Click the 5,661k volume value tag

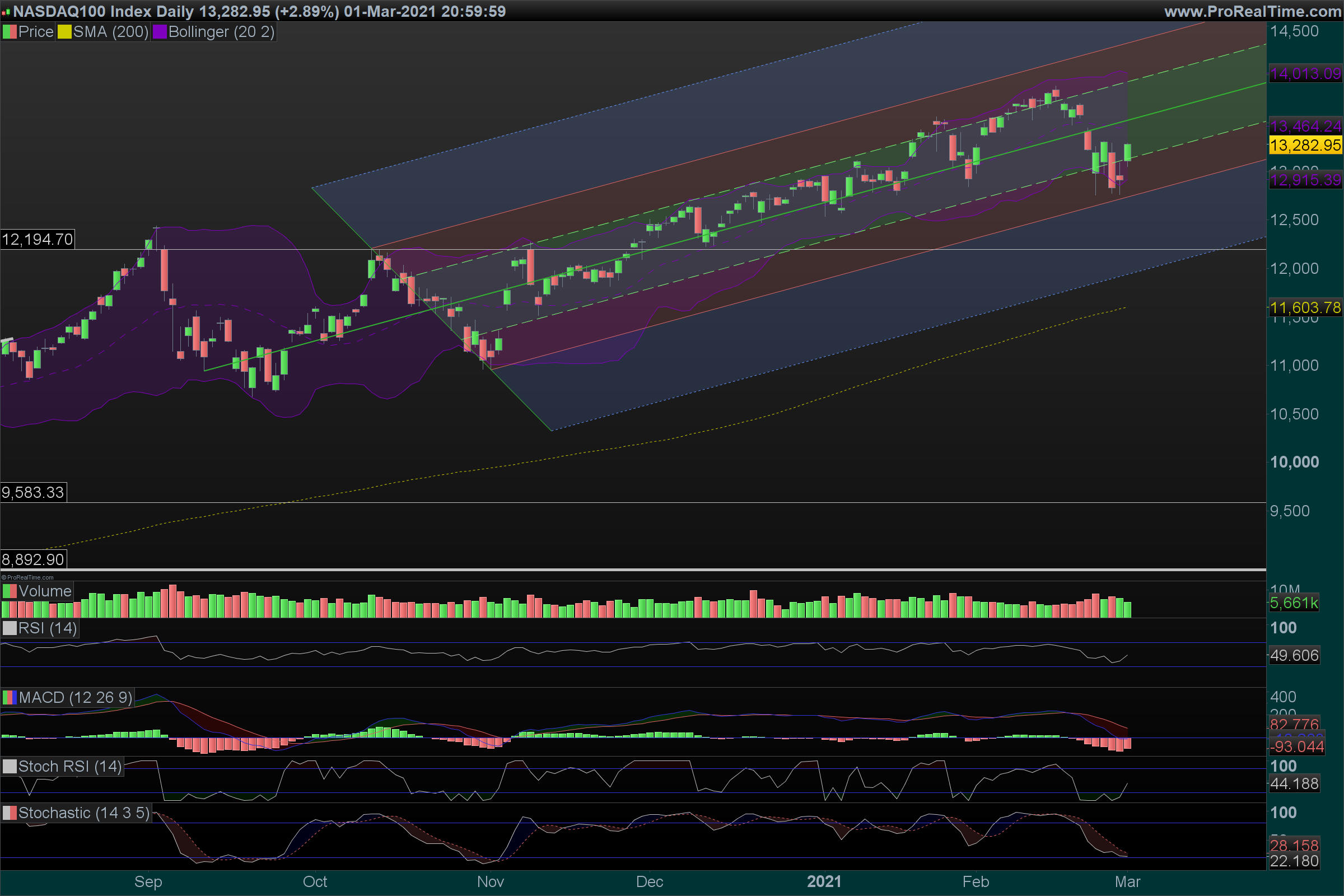click(1294, 603)
